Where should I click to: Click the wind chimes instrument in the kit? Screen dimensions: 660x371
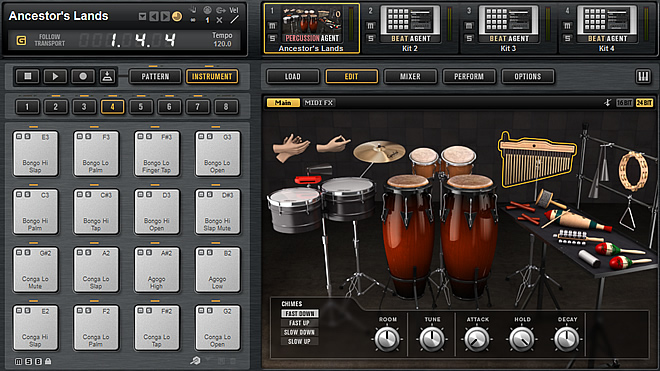point(537,161)
